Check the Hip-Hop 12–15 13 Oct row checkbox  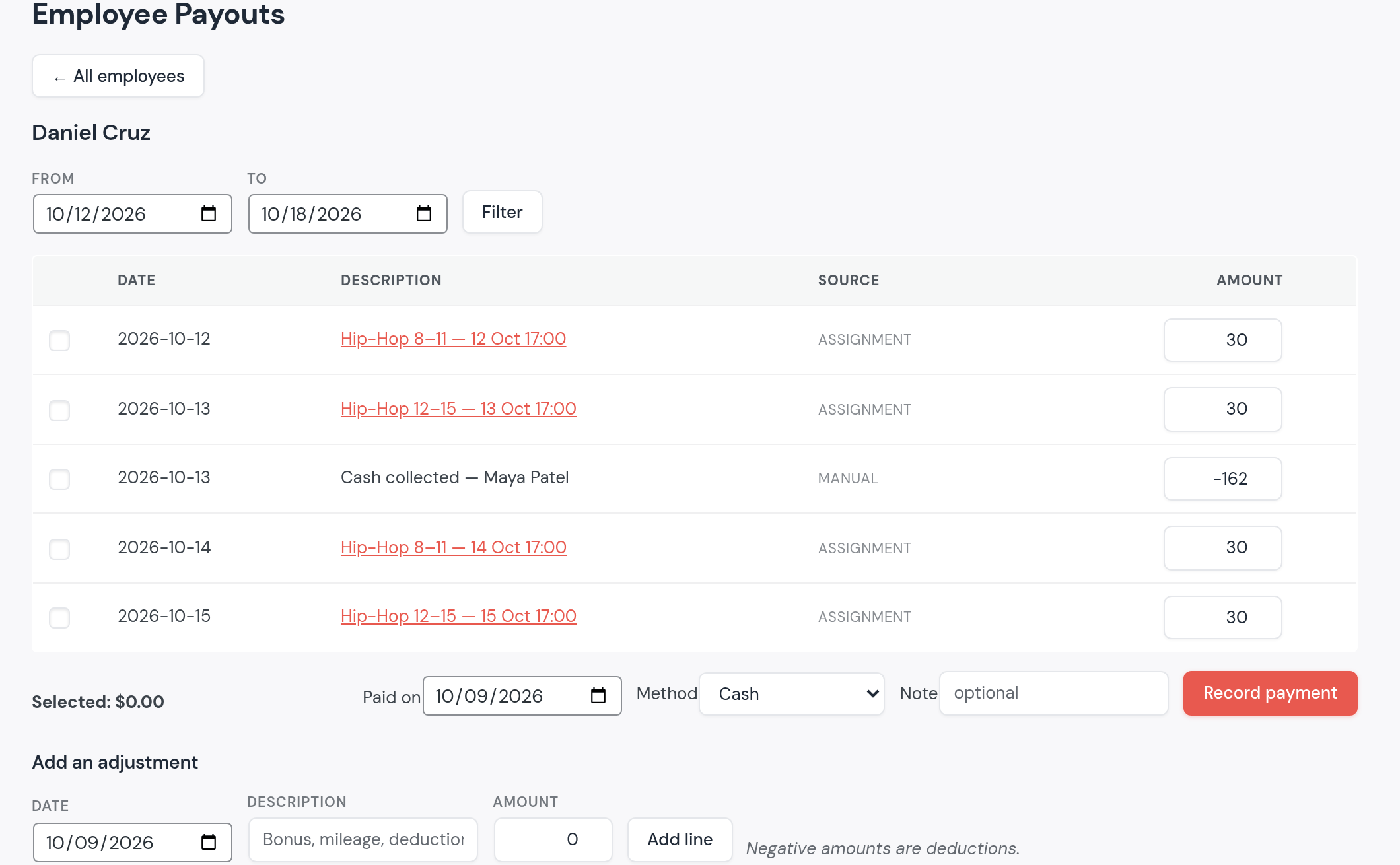pyautogui.click(x=59, y=410)
